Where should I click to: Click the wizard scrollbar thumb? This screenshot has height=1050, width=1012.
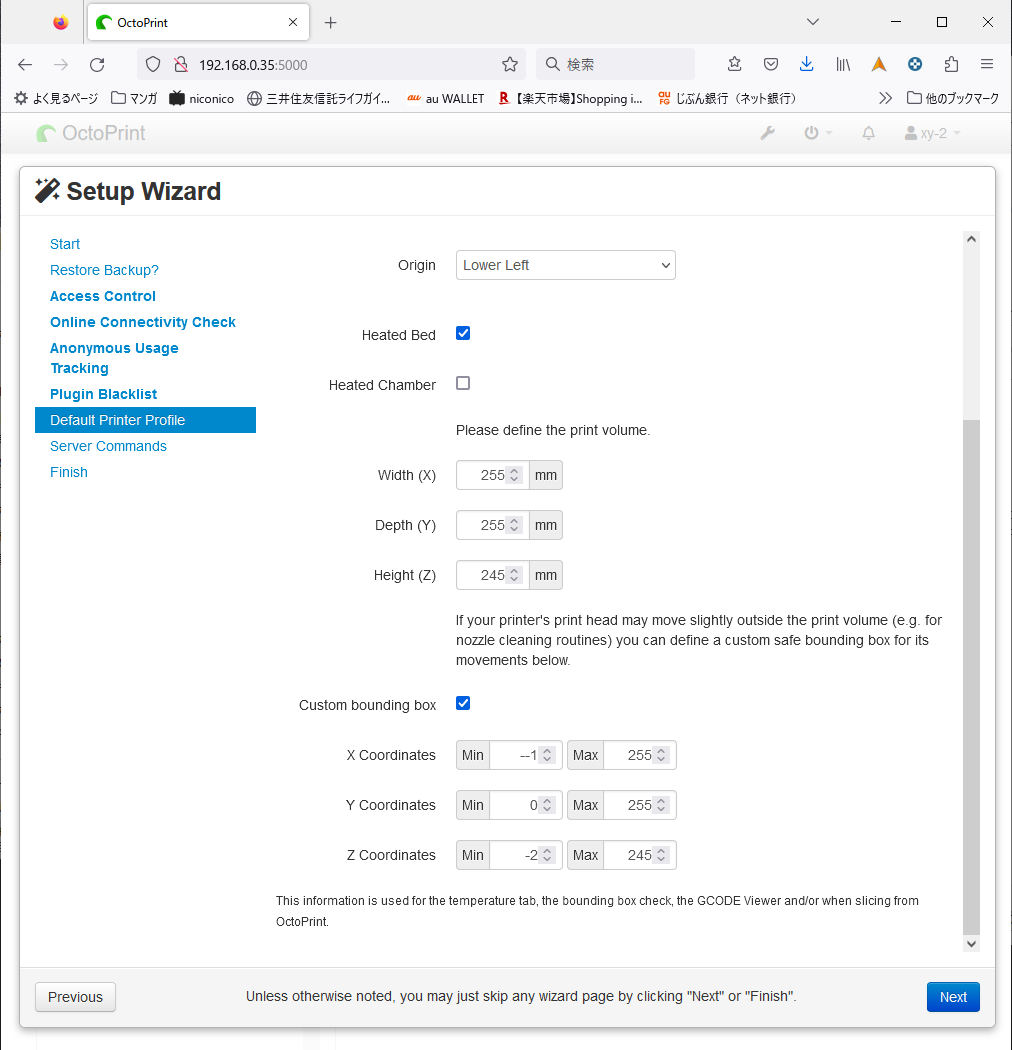(x=971, y=676)
